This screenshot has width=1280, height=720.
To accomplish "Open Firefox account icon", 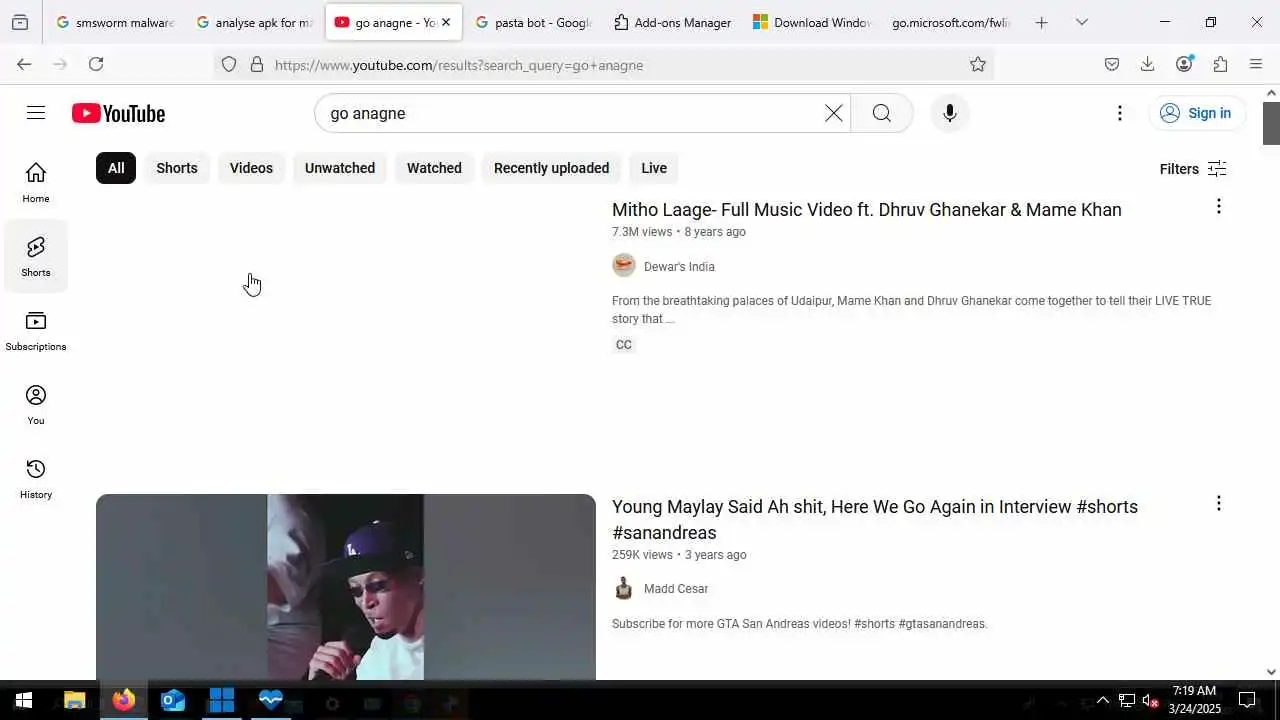I will click(x=1184, y=64).
